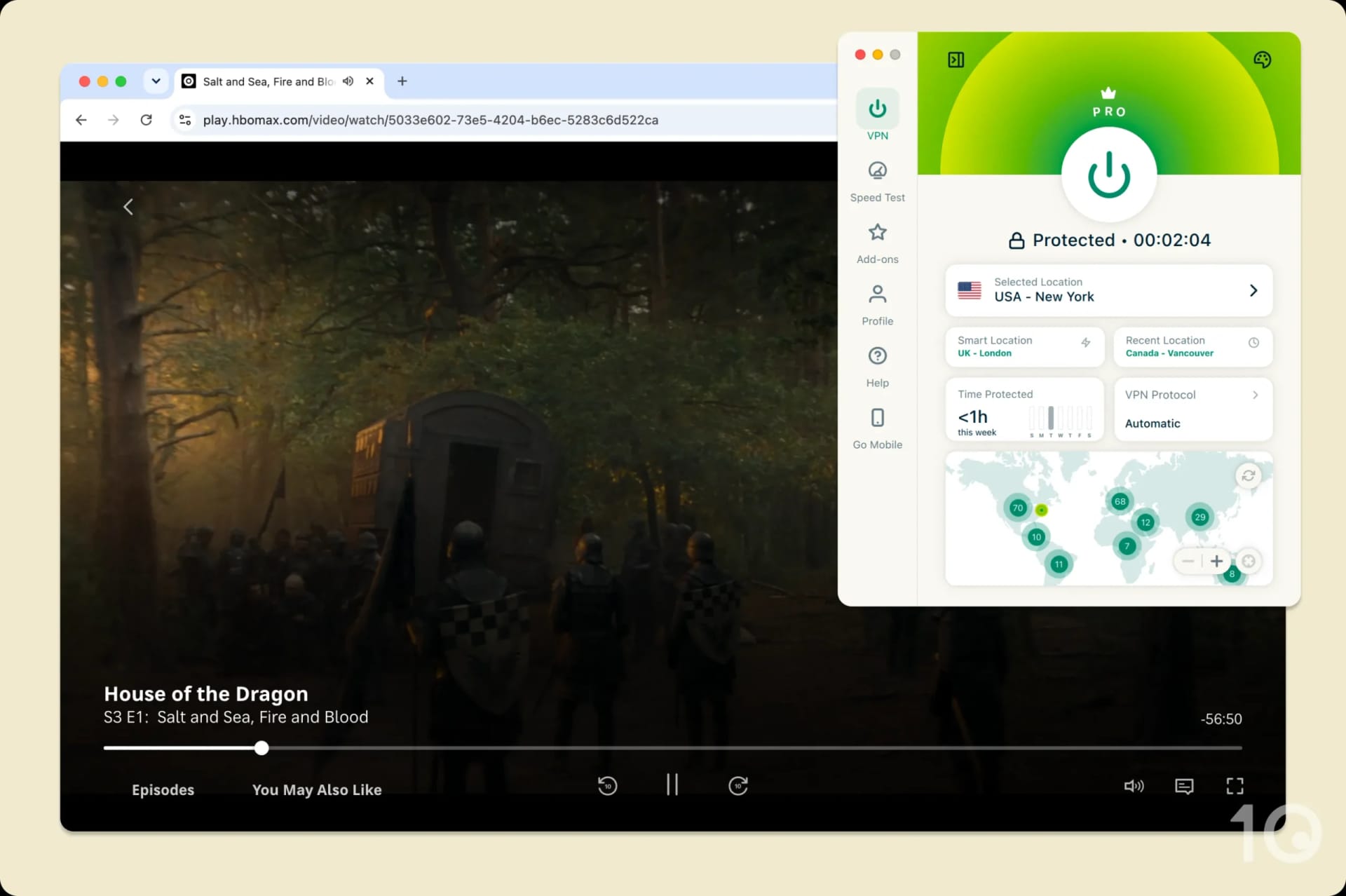
Task: Open theme palette icon in VPN app
Action: click(x=1262, y=60)
